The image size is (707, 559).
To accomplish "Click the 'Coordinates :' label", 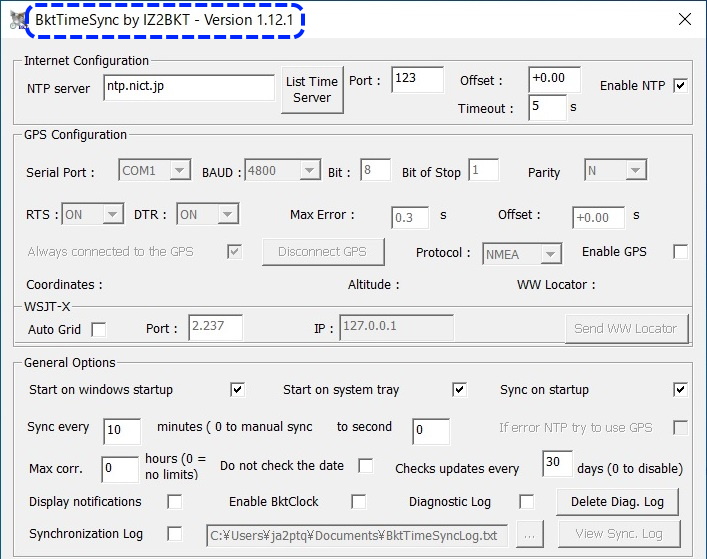I will [64, 285].
